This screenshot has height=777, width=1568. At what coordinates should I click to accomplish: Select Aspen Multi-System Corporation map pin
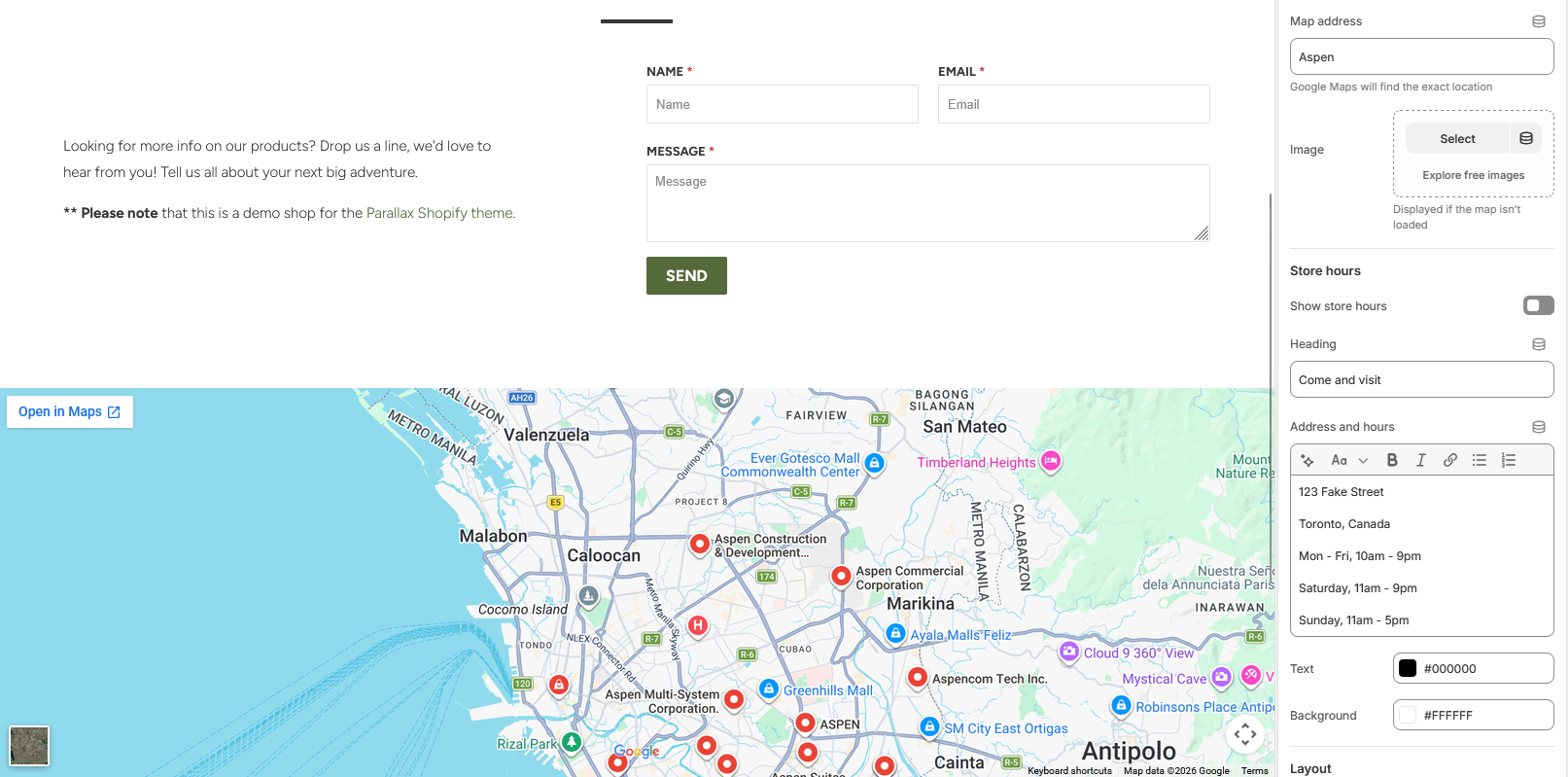coord(734,699)
